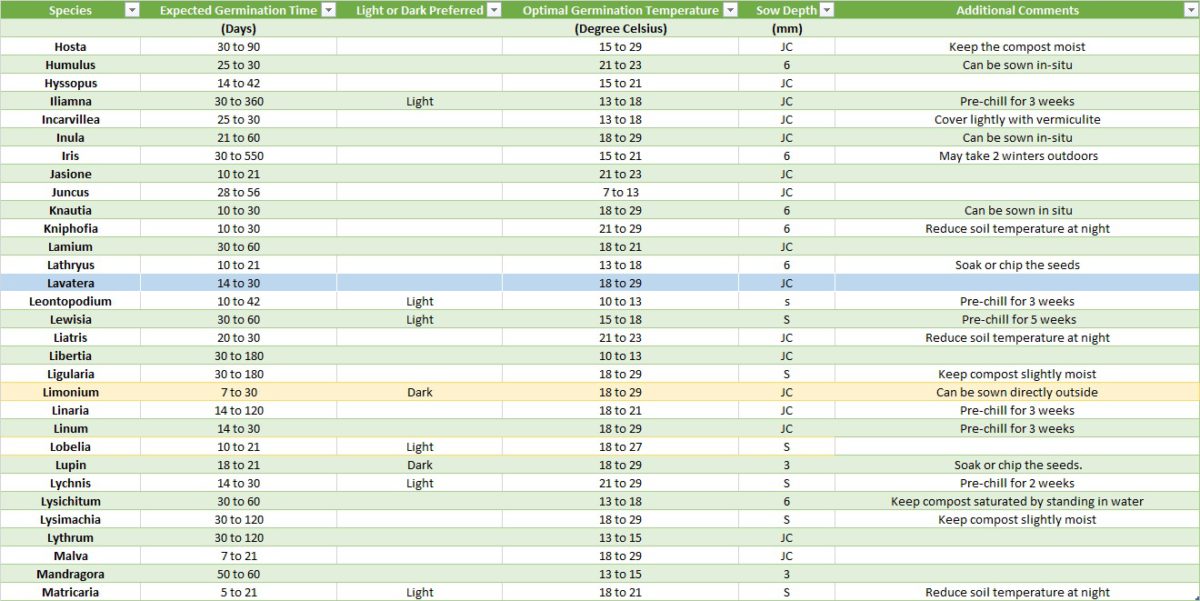The width and height of the screenshot is (1200, 601).
Task: Select the 'Pre-chill for 5 weeks' cell
Action: 1017,320
